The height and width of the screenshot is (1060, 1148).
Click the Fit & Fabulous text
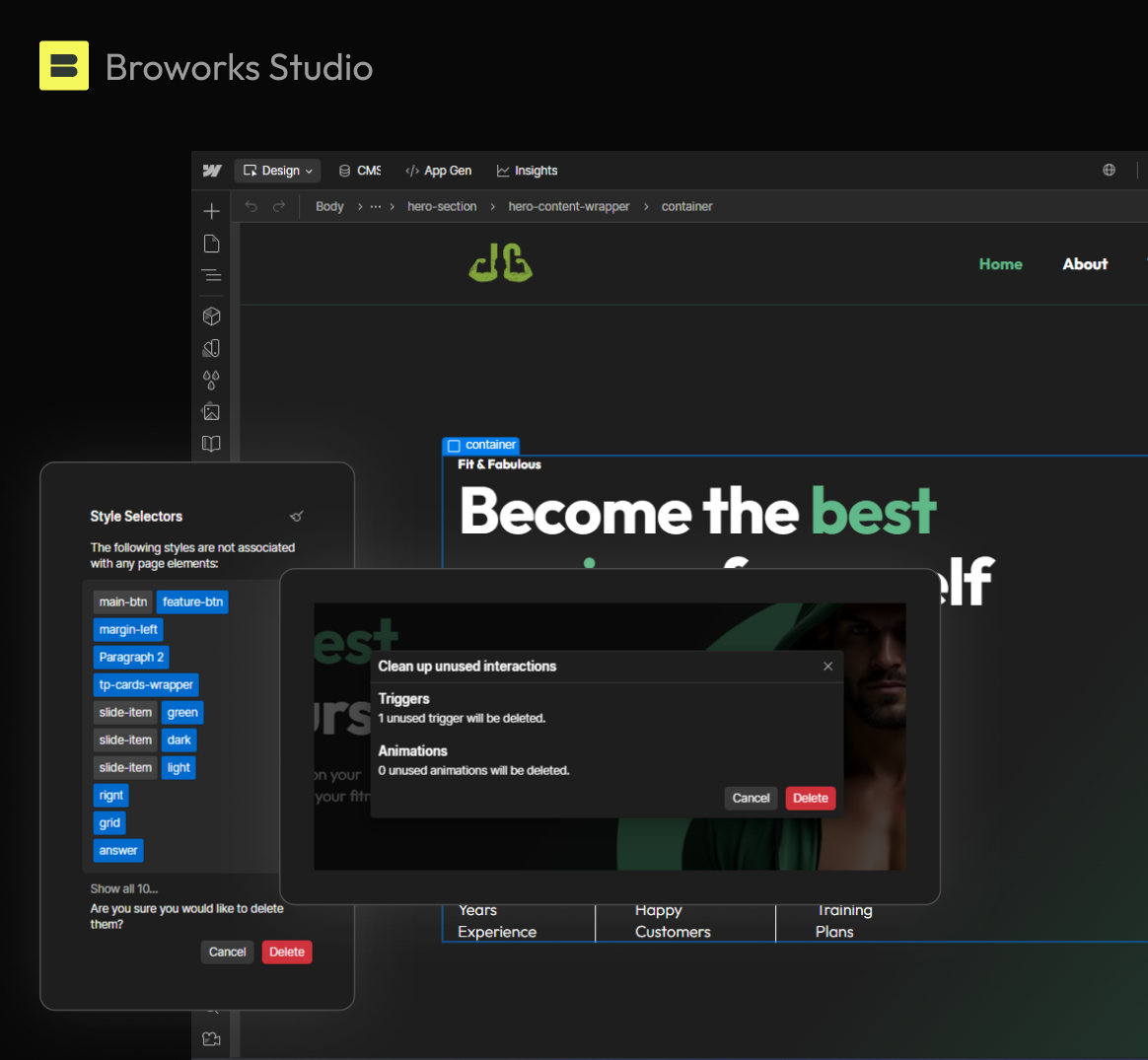click(x=499, y=464)
